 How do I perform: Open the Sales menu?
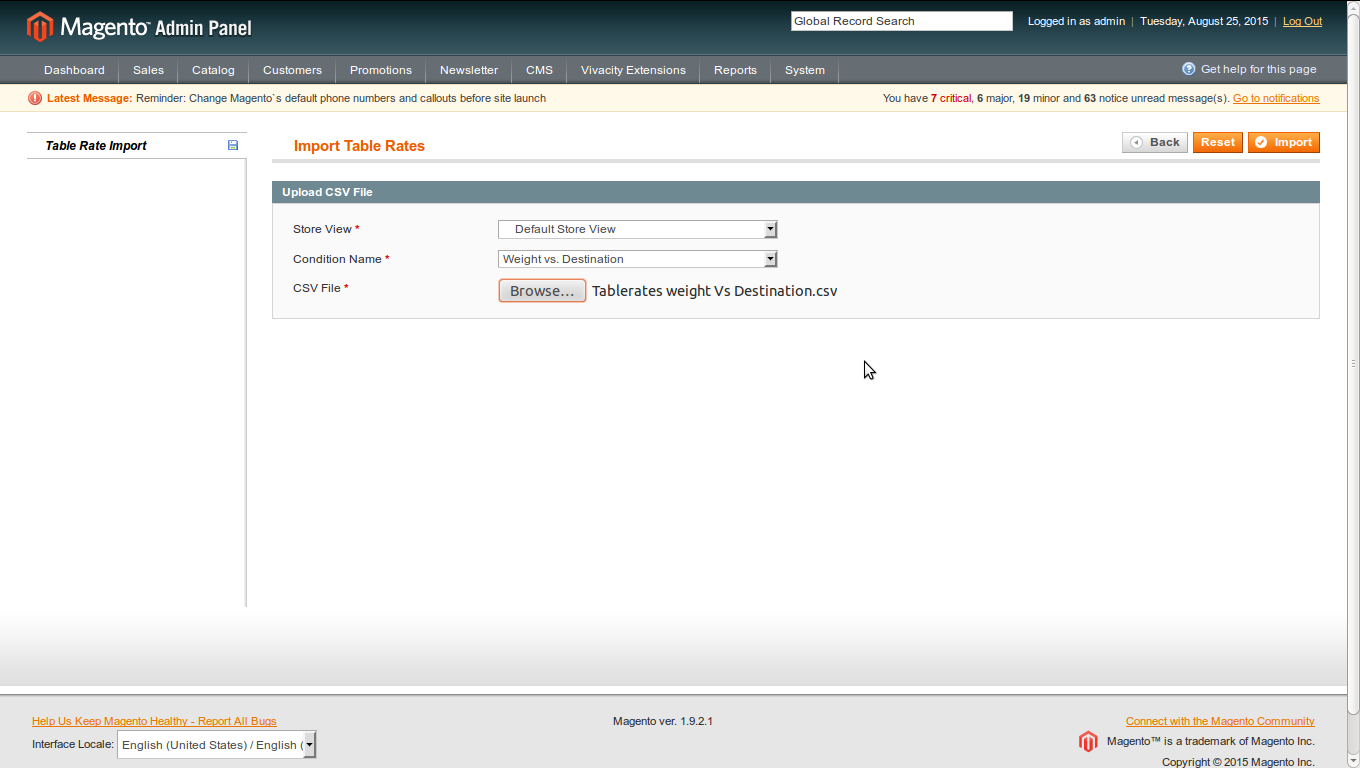[148, 70]
